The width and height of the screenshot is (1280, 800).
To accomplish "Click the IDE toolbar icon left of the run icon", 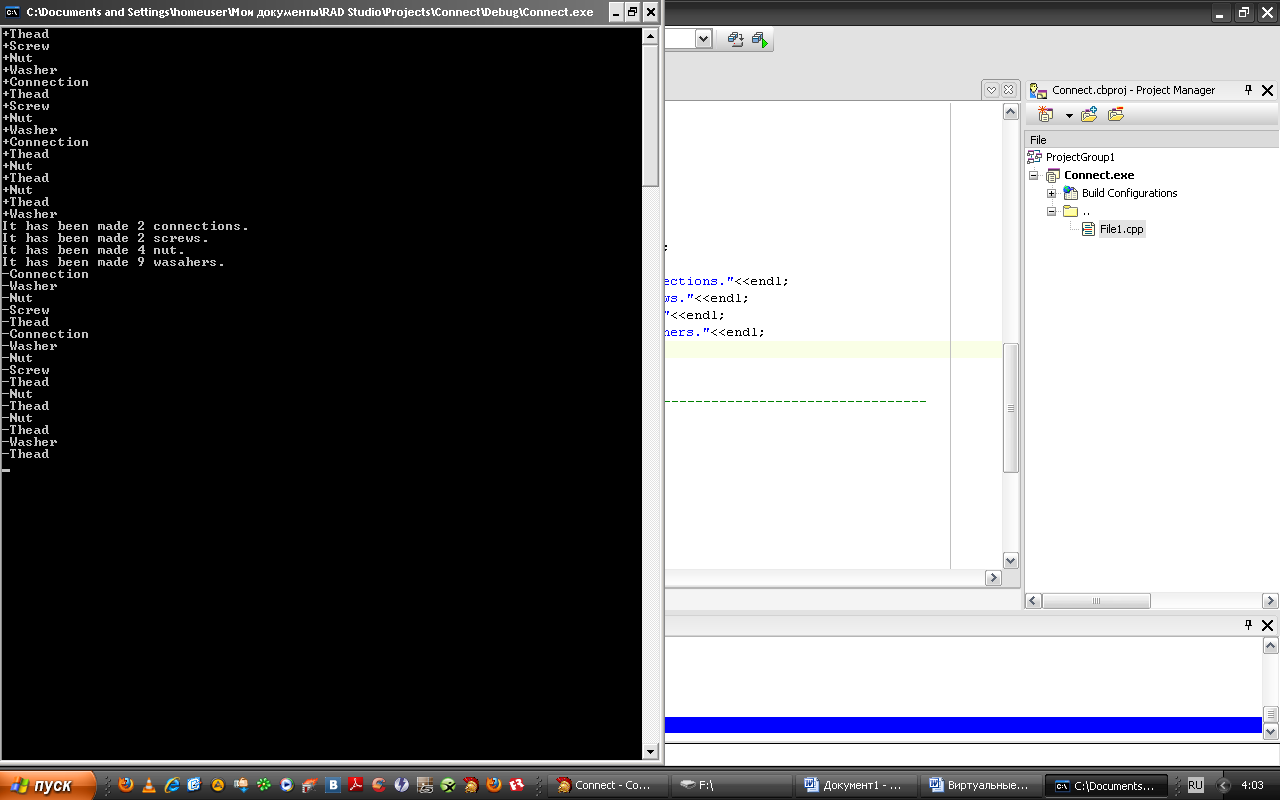I will [736, 39].
